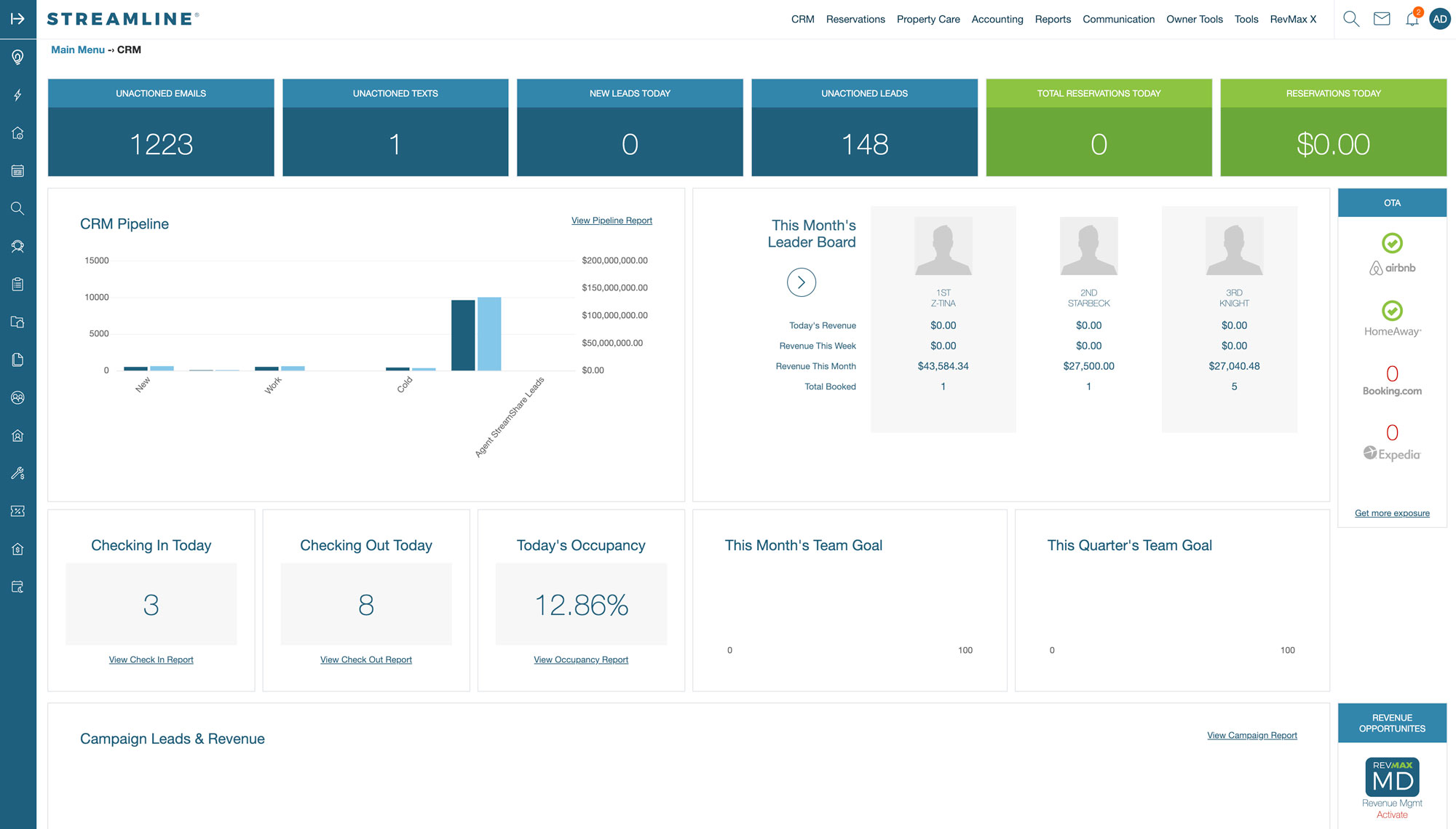Image resolution: width=1456 pixels, height=829 pixels.
Task: Click the home icon in left sidebar
Action: tap(18, 132)
